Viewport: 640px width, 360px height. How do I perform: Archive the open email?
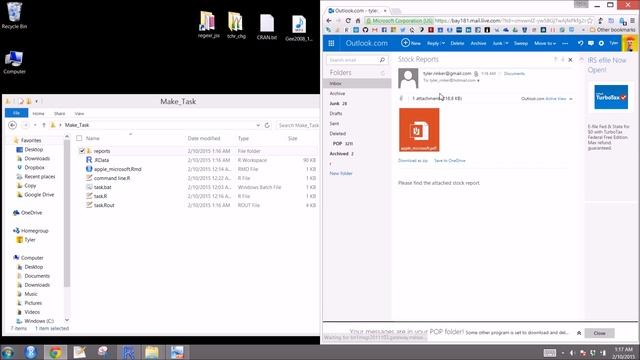pyautogui.click(x=478, y=43)
